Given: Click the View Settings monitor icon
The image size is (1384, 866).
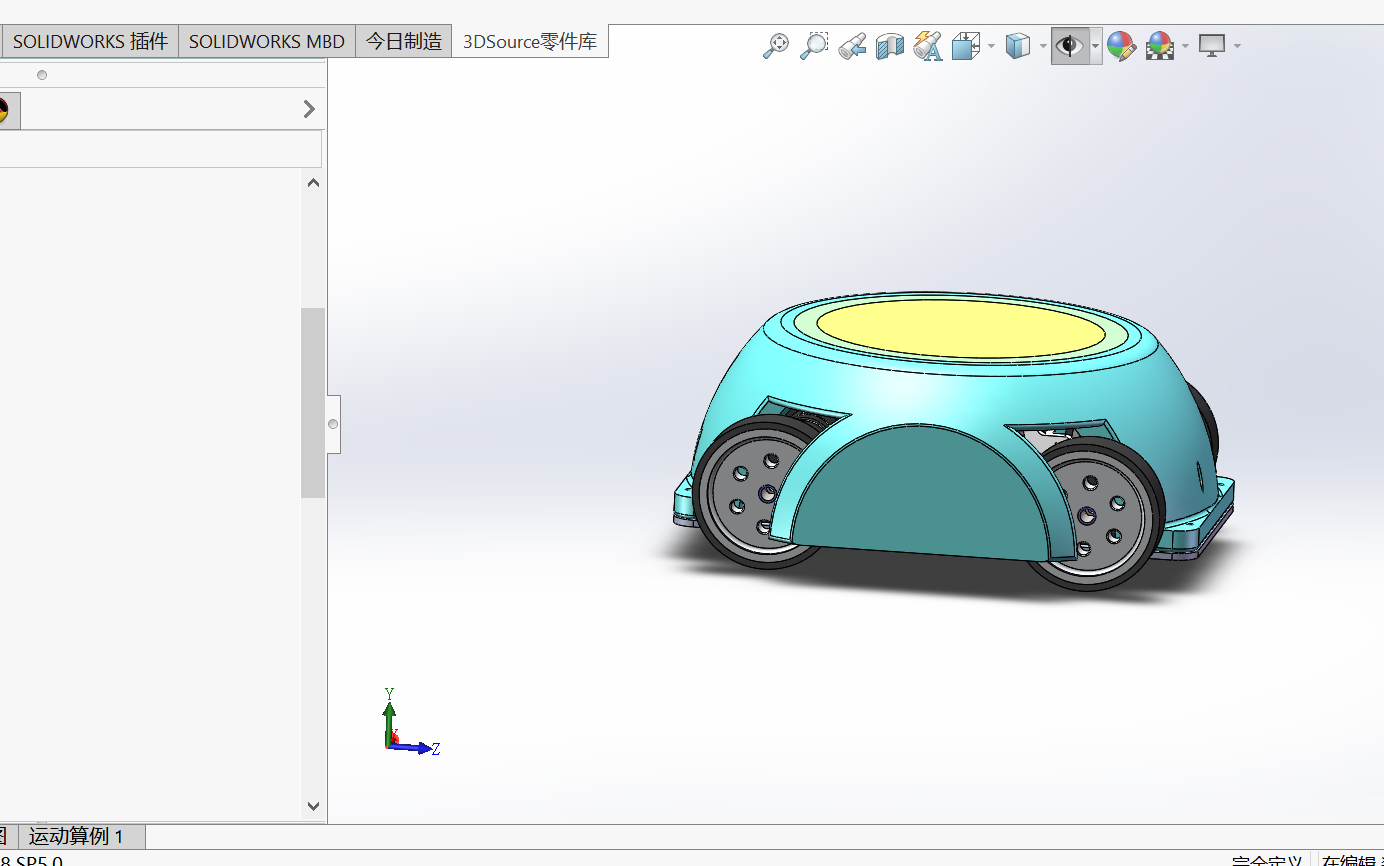Looking at the screenshot, I should (1212, 46).
